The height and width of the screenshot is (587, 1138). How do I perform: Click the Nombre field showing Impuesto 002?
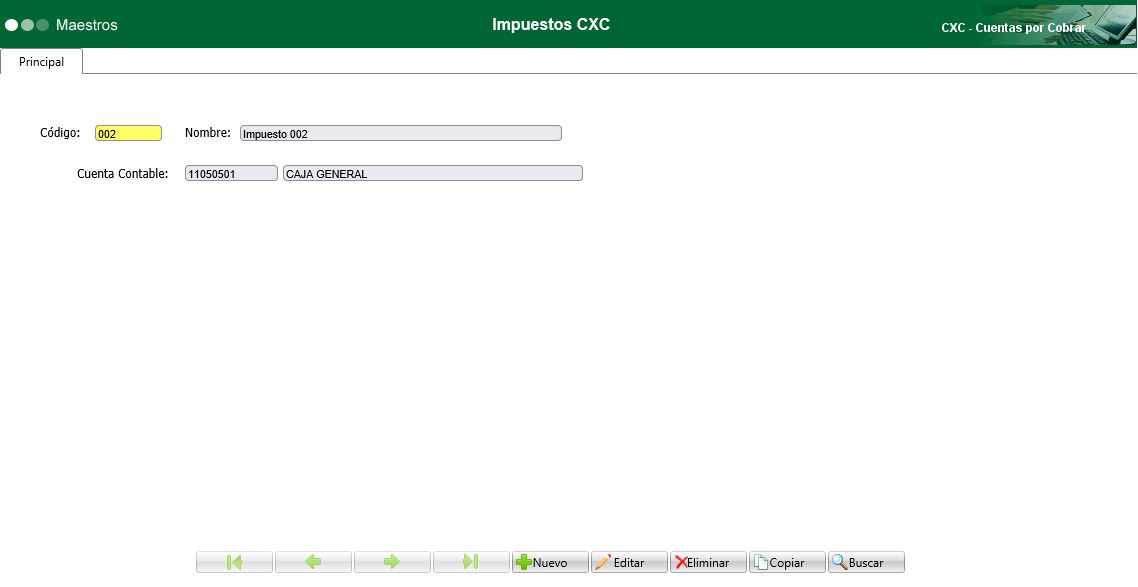tap(400, 132)
